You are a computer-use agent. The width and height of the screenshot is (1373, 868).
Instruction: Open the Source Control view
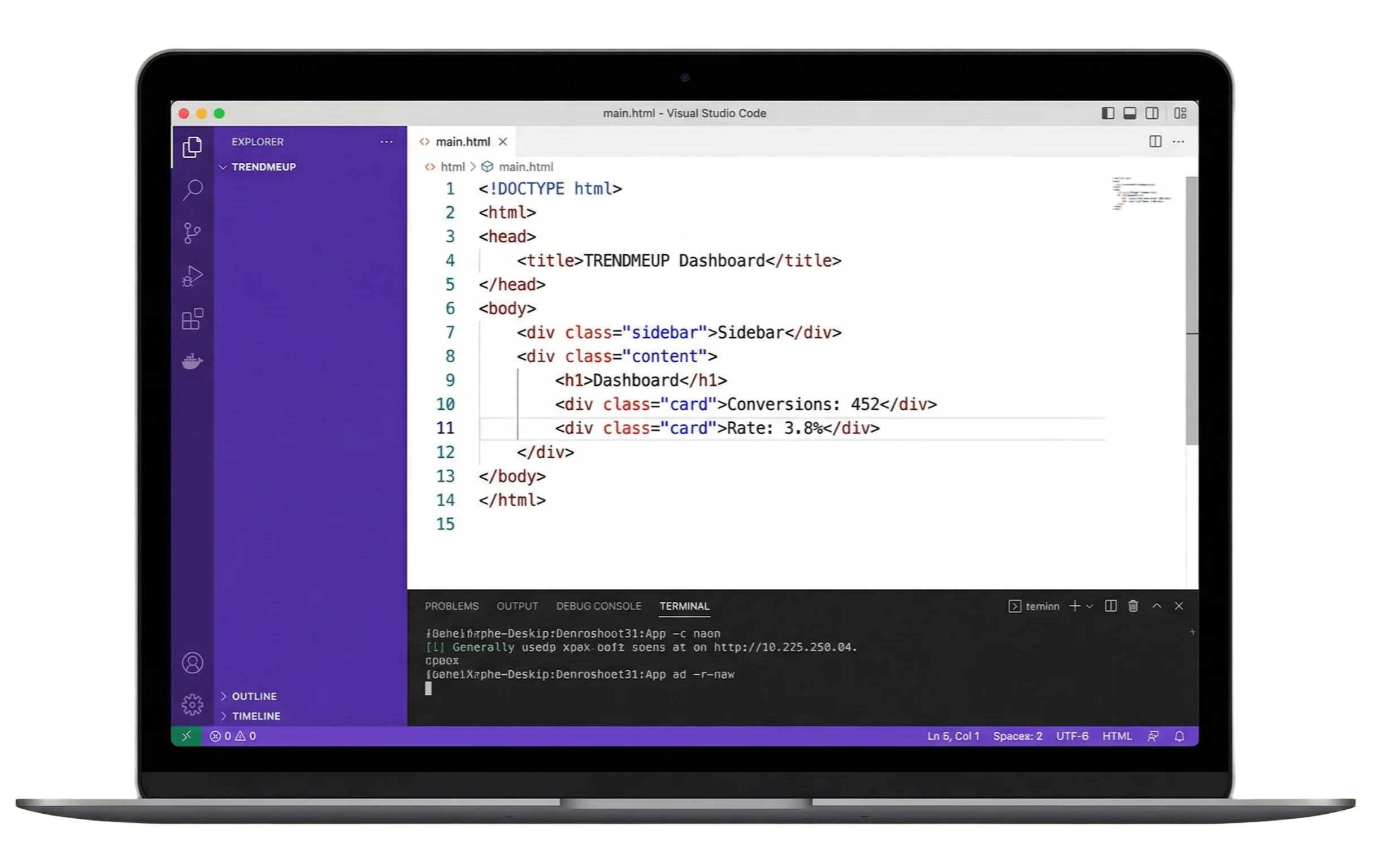193,233
